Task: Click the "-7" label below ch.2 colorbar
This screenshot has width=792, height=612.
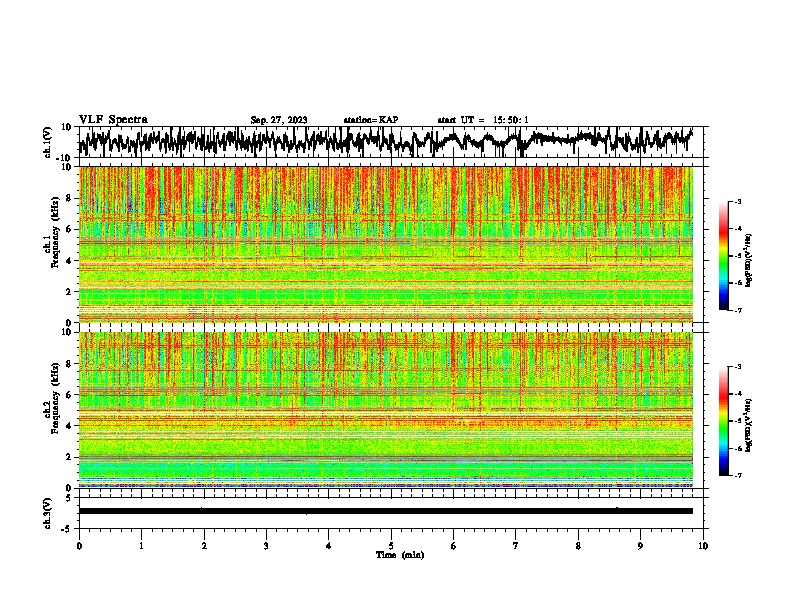Action: (737, 475)
